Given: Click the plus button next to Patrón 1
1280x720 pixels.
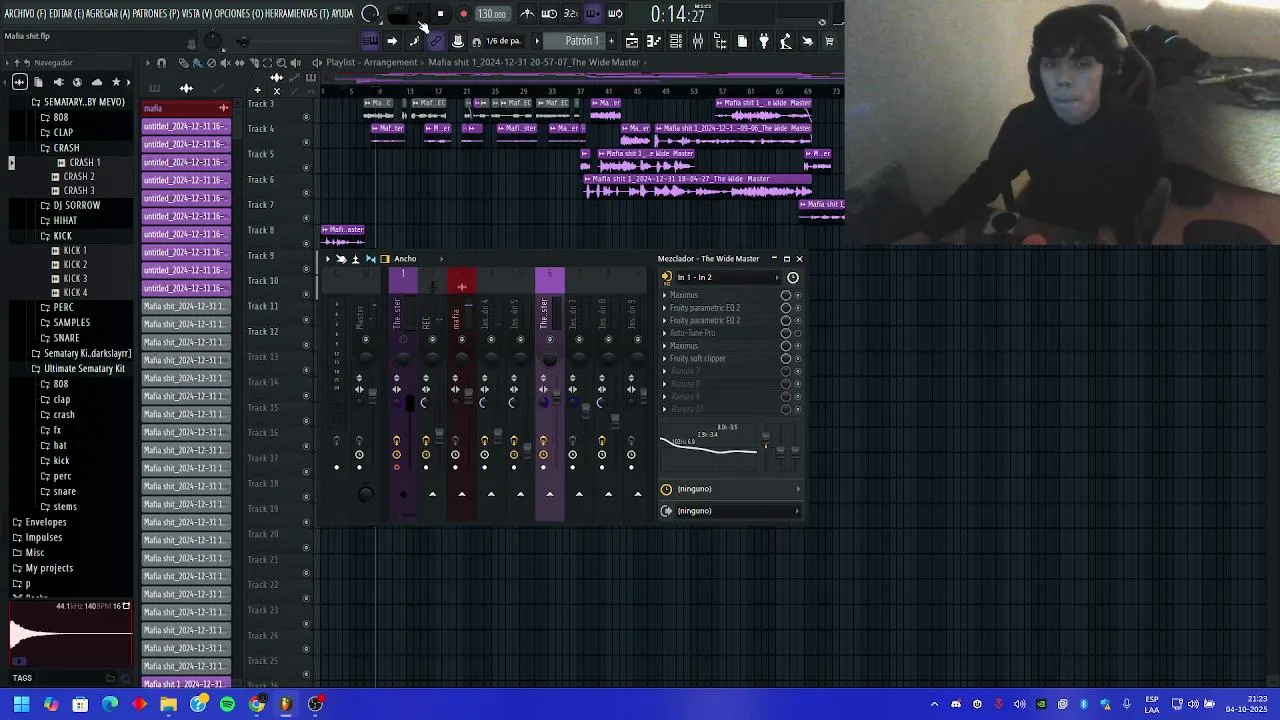Looking at the screenshot, I should click(611, 41).
